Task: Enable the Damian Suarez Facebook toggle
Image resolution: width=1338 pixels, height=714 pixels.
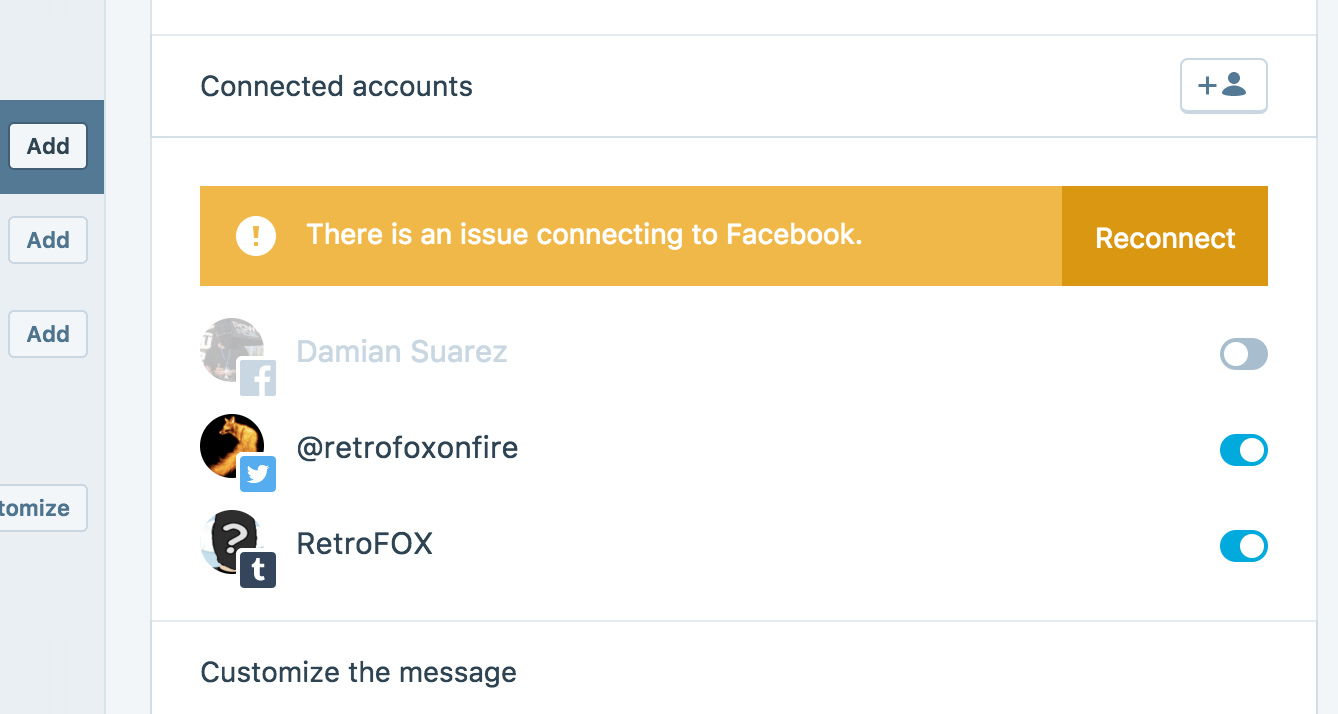Action: point(1243,354)
